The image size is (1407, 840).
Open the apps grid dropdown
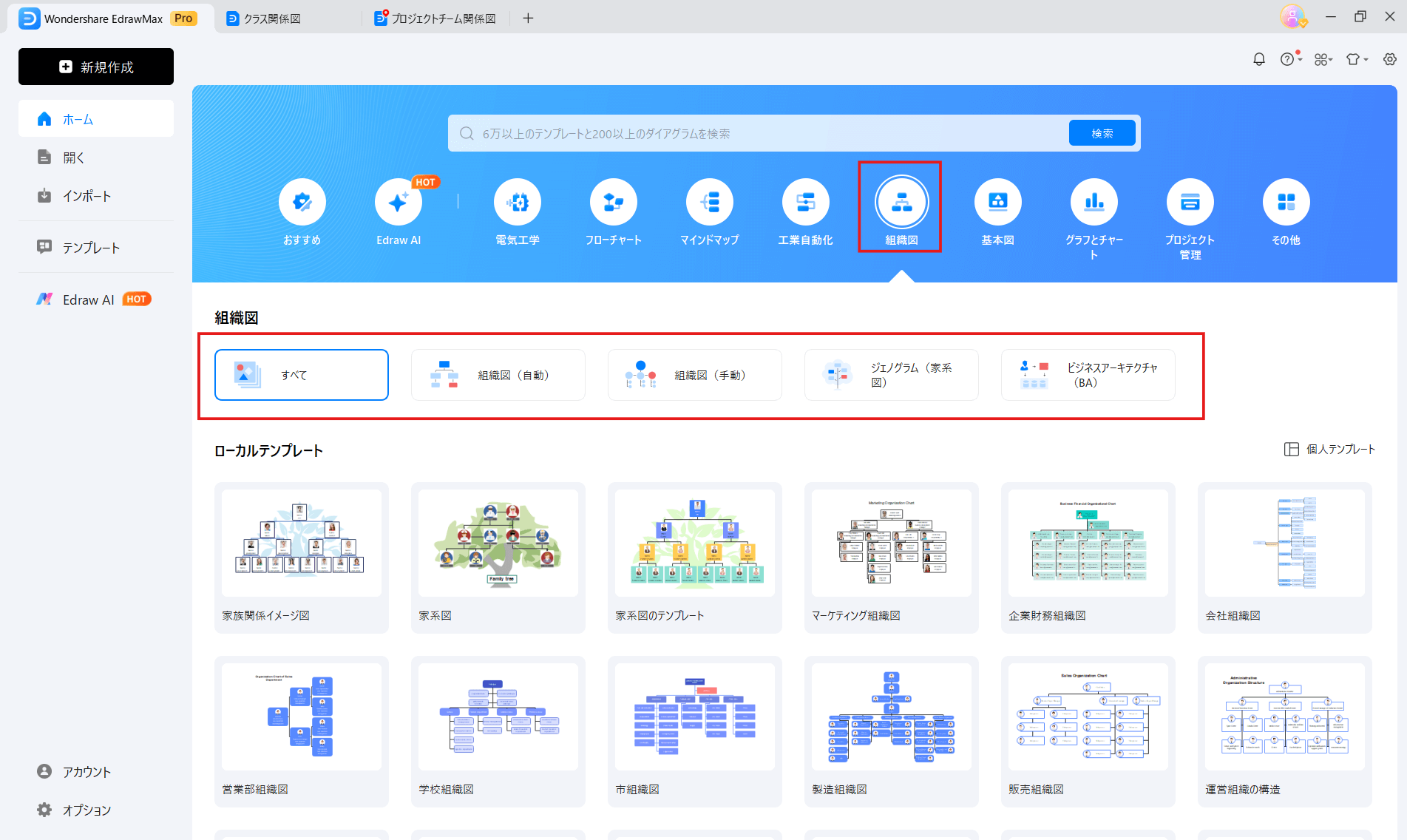[x=1323, y=60]
